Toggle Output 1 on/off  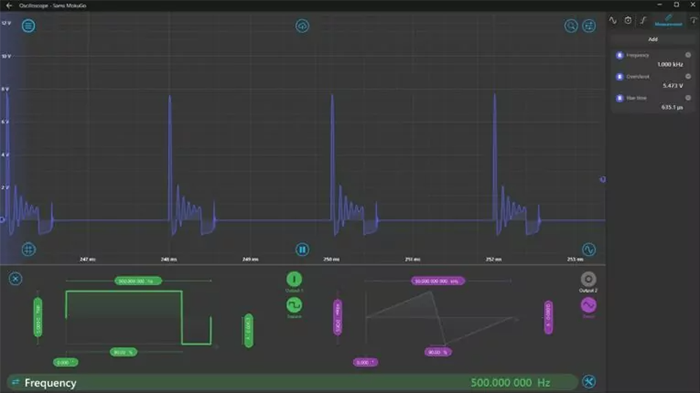(294, 279)
